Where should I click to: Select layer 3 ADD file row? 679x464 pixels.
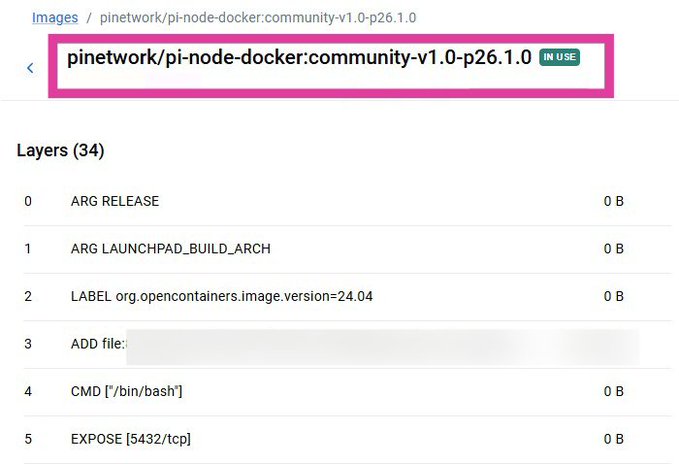point(347,344)
